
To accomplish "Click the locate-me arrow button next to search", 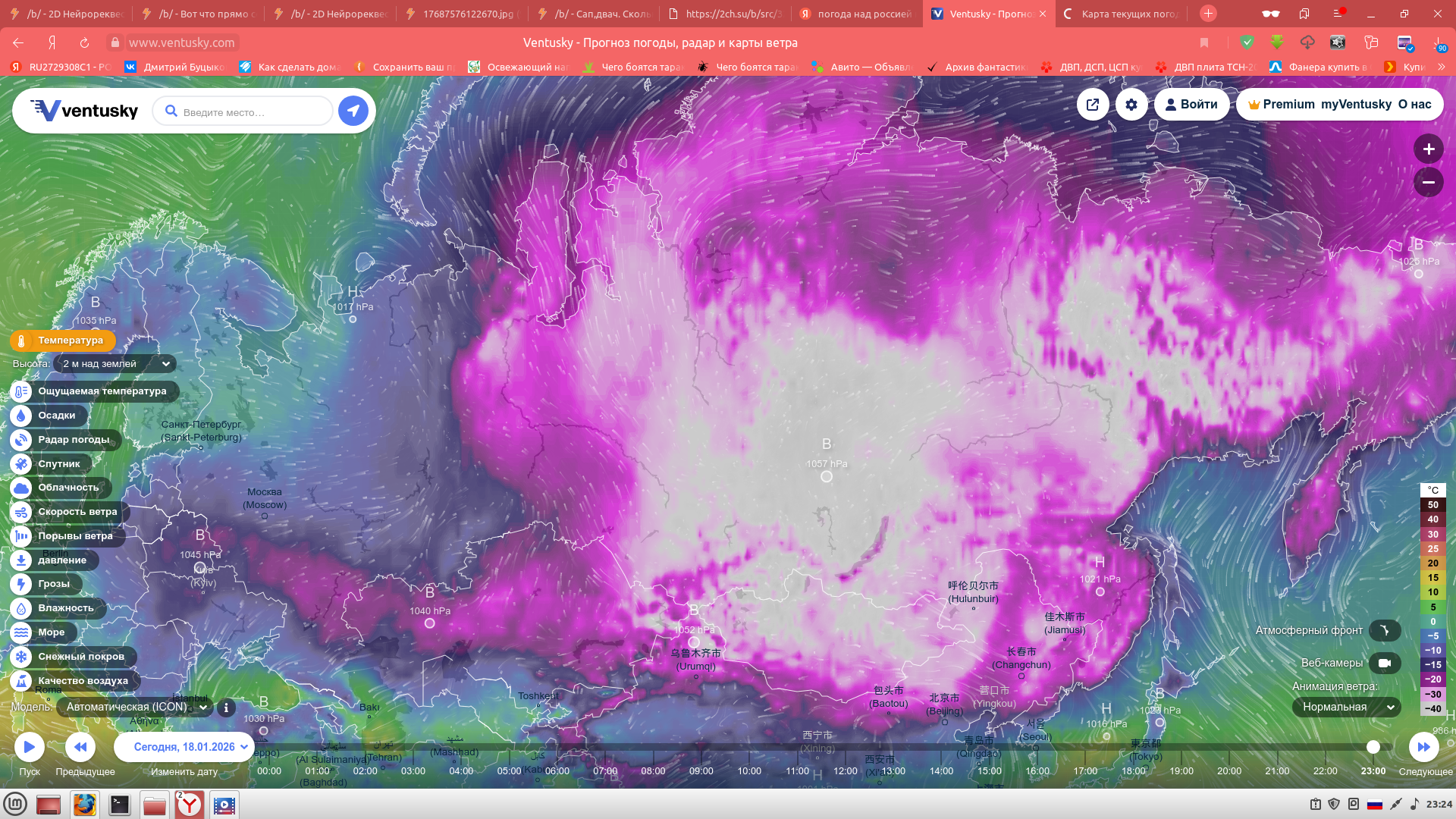I will click(x=353, y=111).
